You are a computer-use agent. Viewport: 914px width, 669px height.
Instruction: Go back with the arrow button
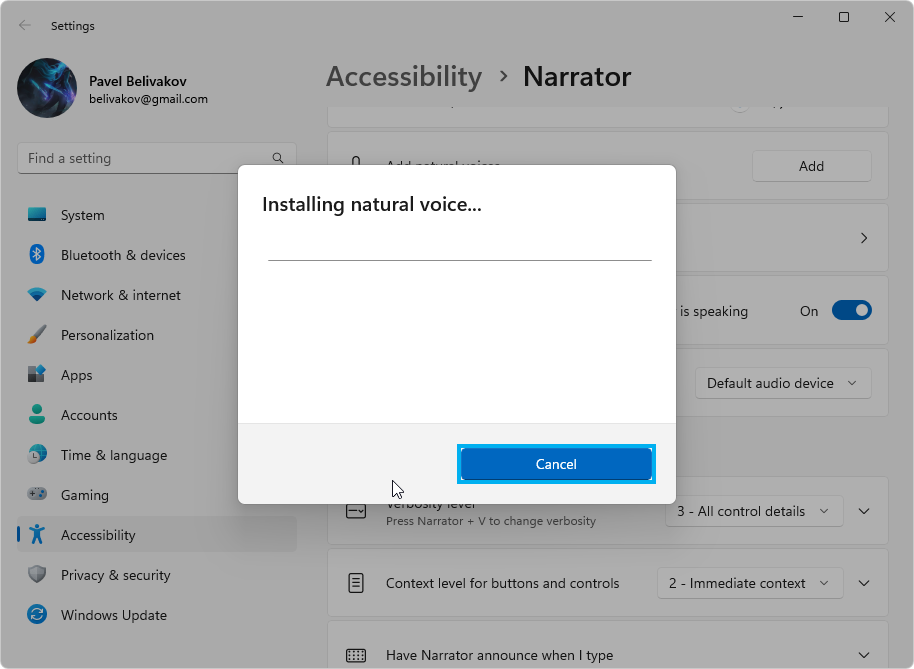[x=24, y=26]
